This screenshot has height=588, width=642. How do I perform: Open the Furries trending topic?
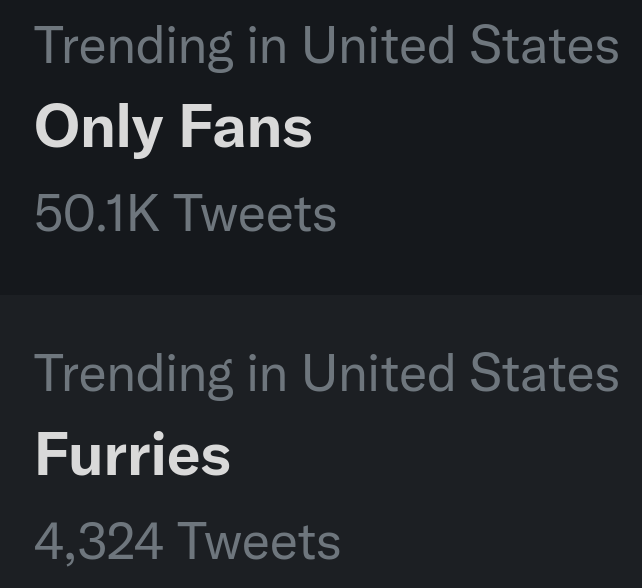tap(132, 455)
